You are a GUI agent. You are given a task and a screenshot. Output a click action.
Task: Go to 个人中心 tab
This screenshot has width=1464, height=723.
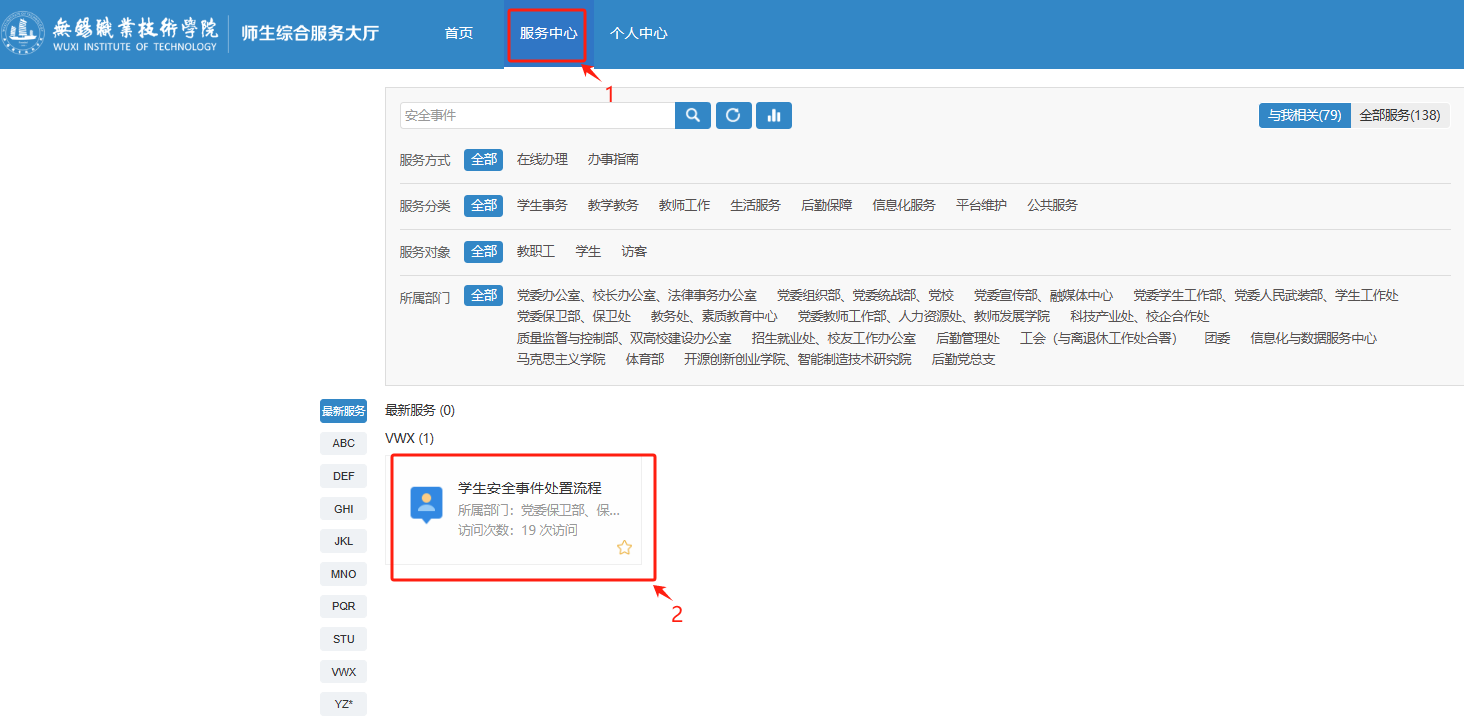point(638,33)
